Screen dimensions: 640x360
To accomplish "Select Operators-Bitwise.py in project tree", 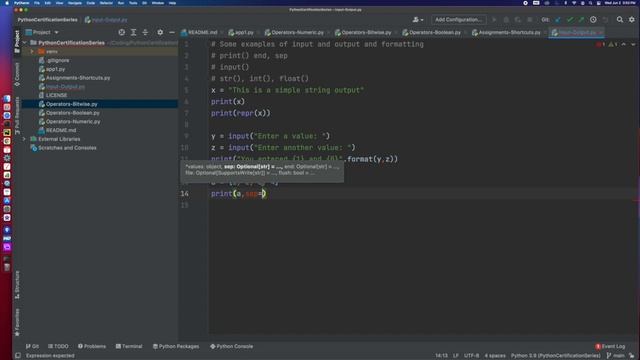I will [x=100, y=104].
